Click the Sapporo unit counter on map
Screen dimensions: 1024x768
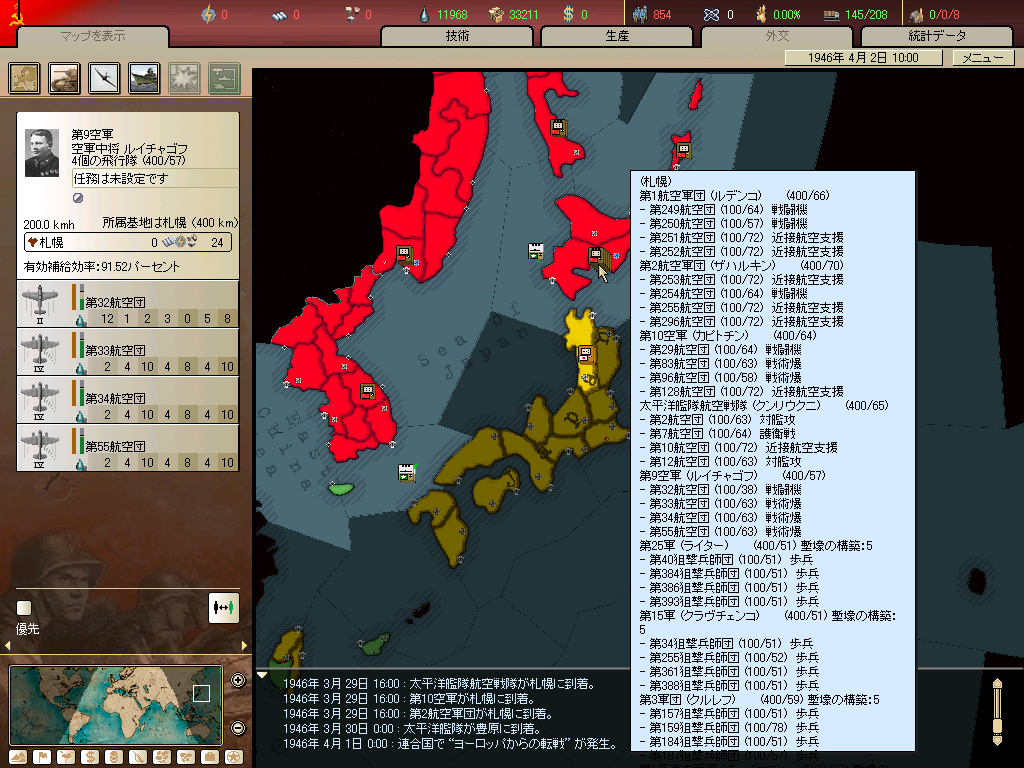pos(596,255)
